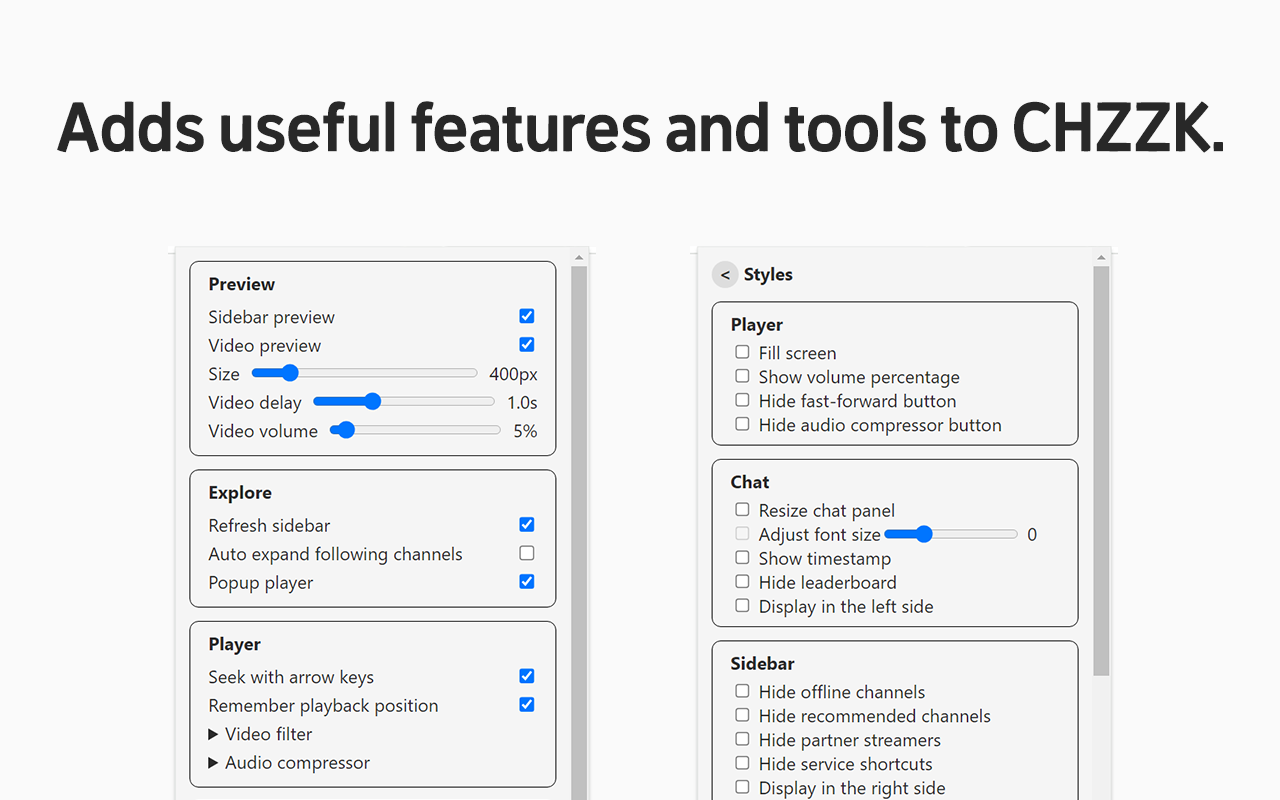1280x800 pixels.
Task: Click the Styles panel title
Action: (x=768, y=275)
